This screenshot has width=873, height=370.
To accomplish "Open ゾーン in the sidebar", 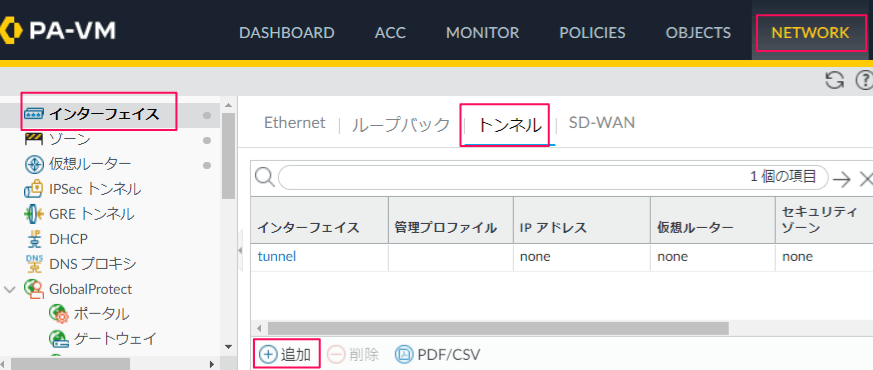I will point(70,139).
